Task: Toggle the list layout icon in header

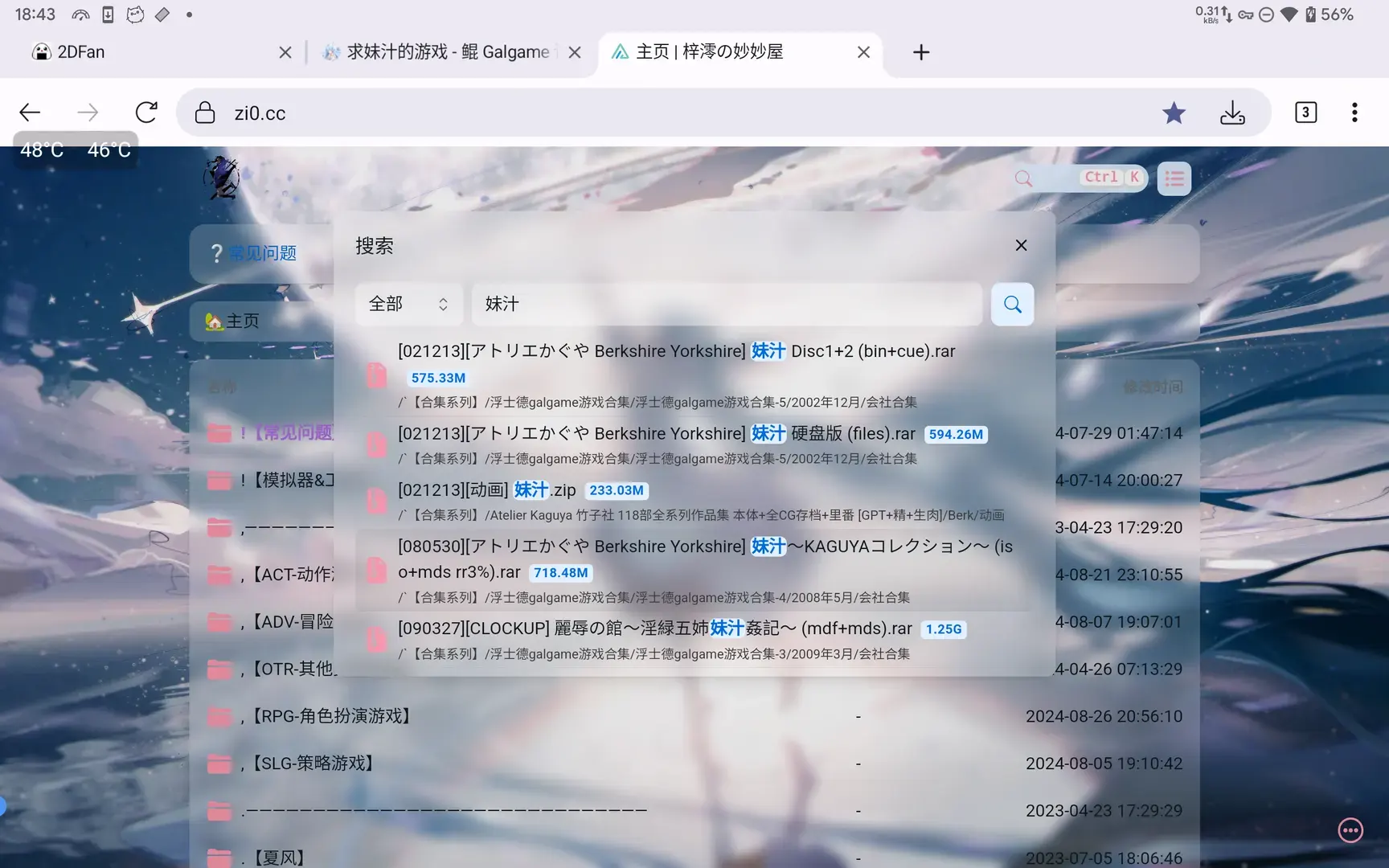Action: (x=1174, y=178)
